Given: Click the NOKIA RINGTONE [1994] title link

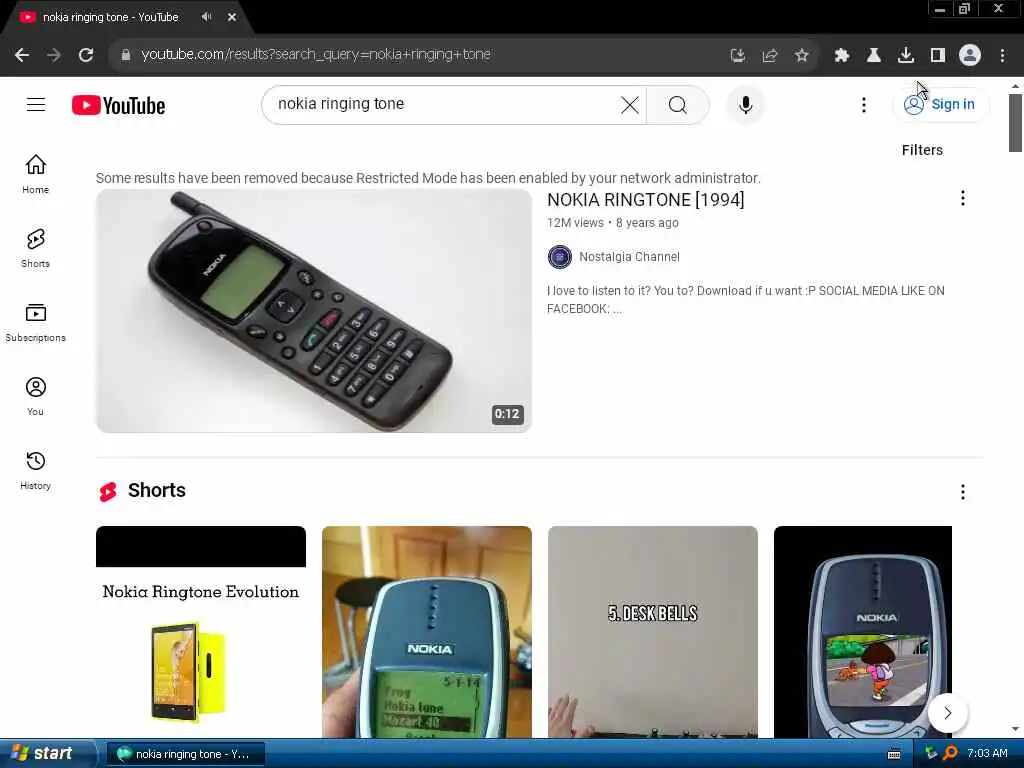Looking at the screenshot, I should (645, 200).
